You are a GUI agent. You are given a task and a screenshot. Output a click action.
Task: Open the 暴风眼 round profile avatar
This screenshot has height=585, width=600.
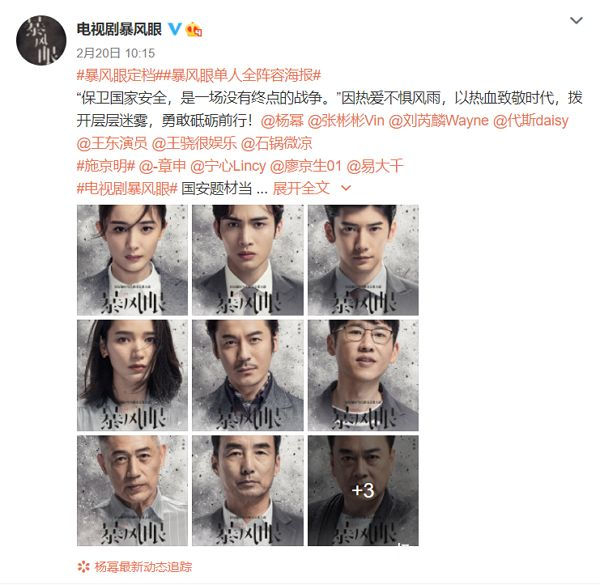41,40
